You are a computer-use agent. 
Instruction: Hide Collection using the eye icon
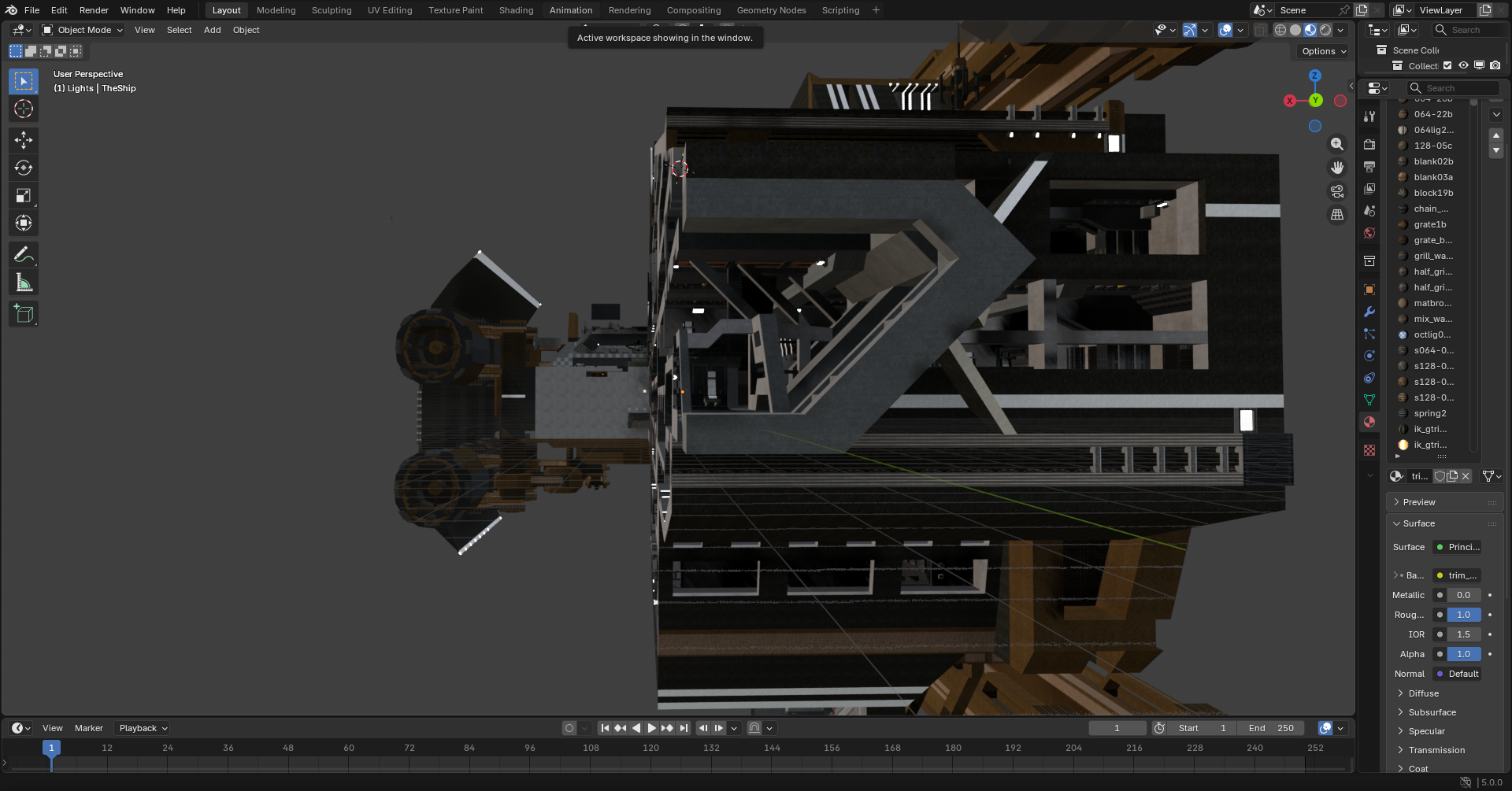(x=1463, y=66)
